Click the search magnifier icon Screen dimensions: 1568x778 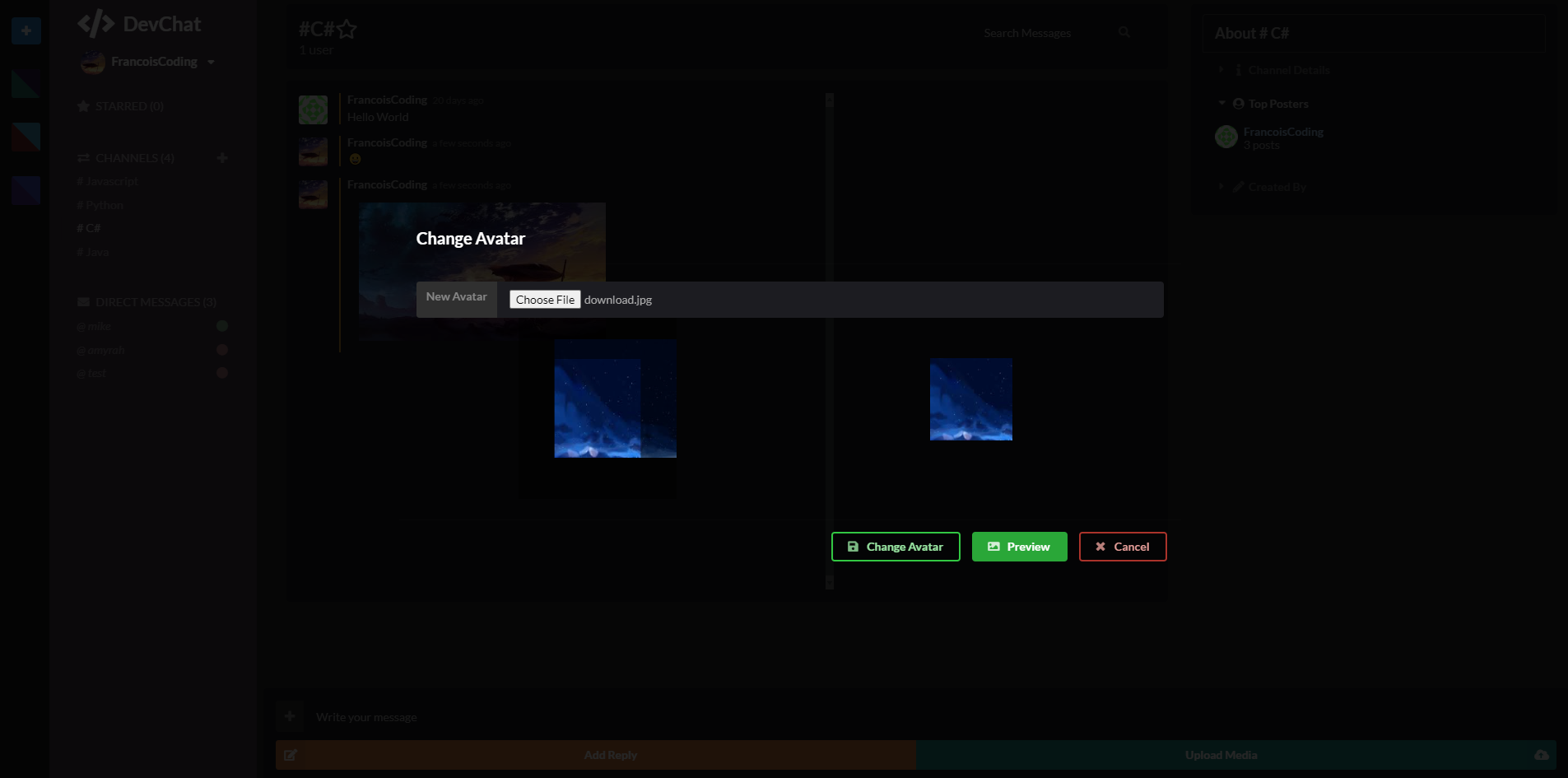pos(1124,32)
